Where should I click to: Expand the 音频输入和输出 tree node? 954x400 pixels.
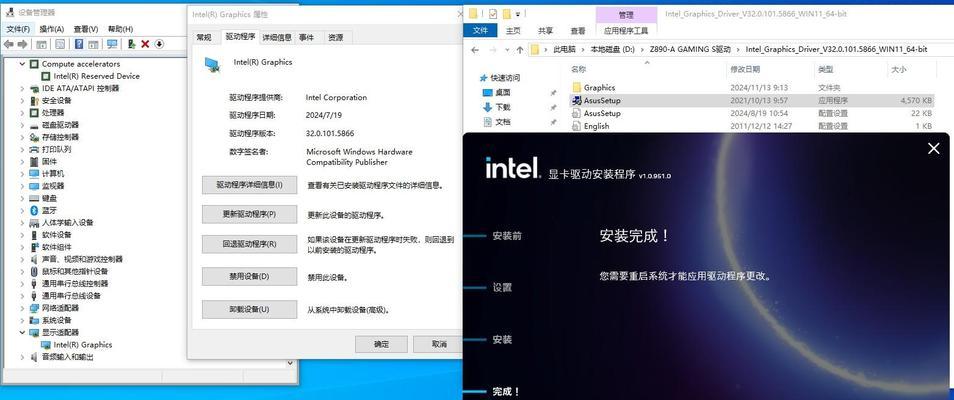click(23, 357)
